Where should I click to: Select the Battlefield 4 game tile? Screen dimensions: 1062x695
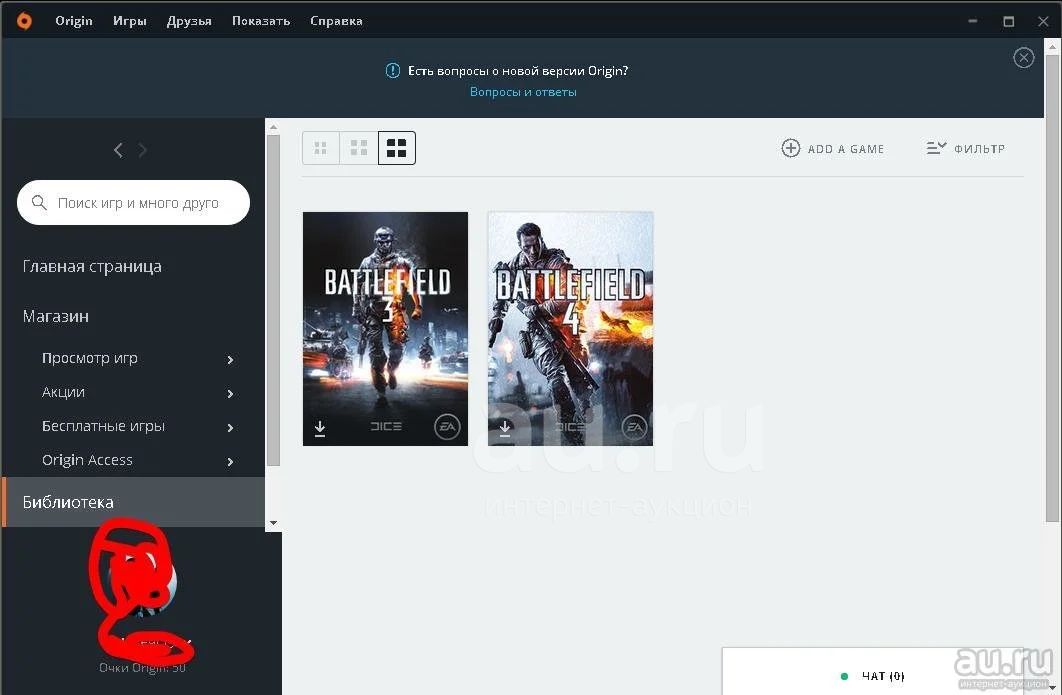pos(570,329)
